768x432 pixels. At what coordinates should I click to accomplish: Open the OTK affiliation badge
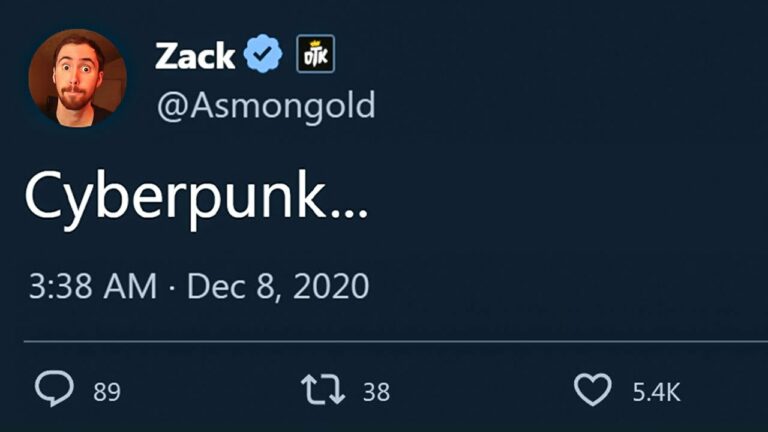click(x=316, y=56)
